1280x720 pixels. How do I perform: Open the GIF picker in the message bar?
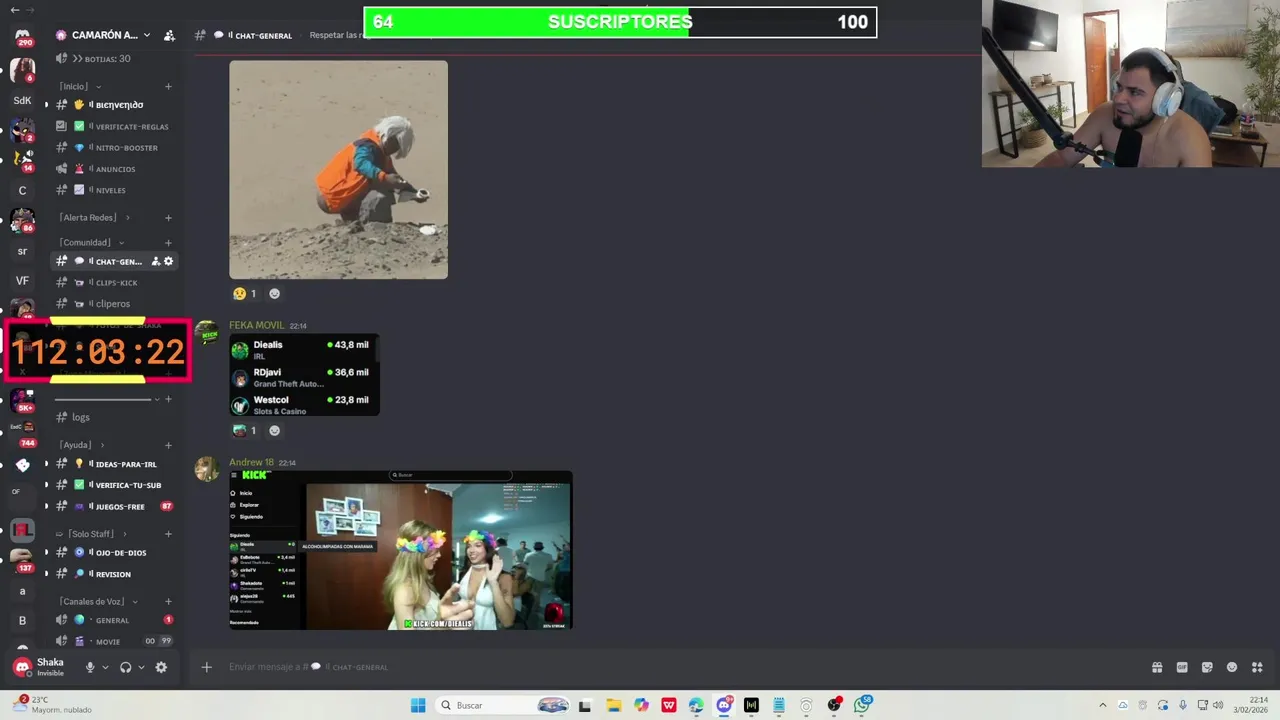[1182, 667]
